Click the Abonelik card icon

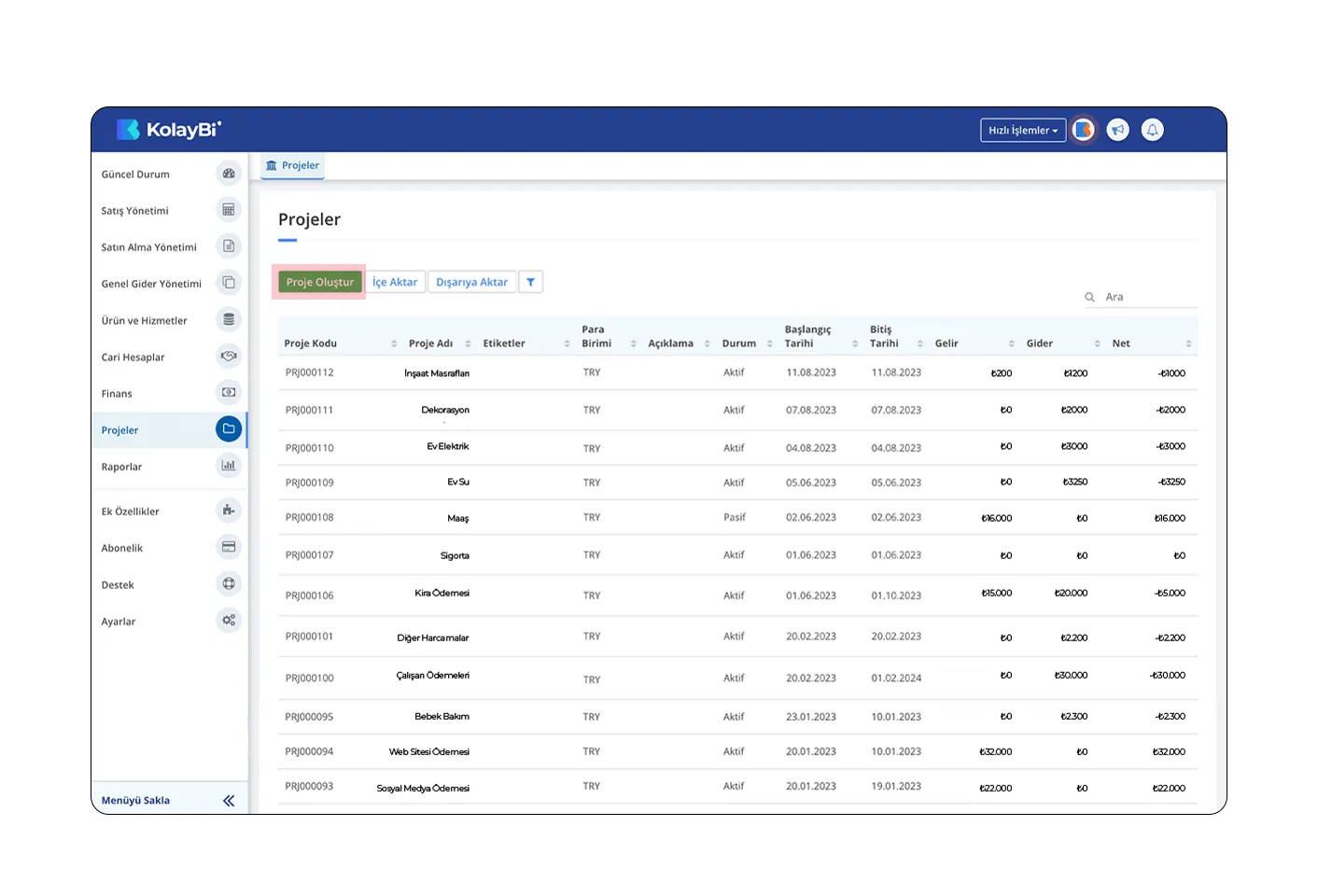click(x=229, y=547)
